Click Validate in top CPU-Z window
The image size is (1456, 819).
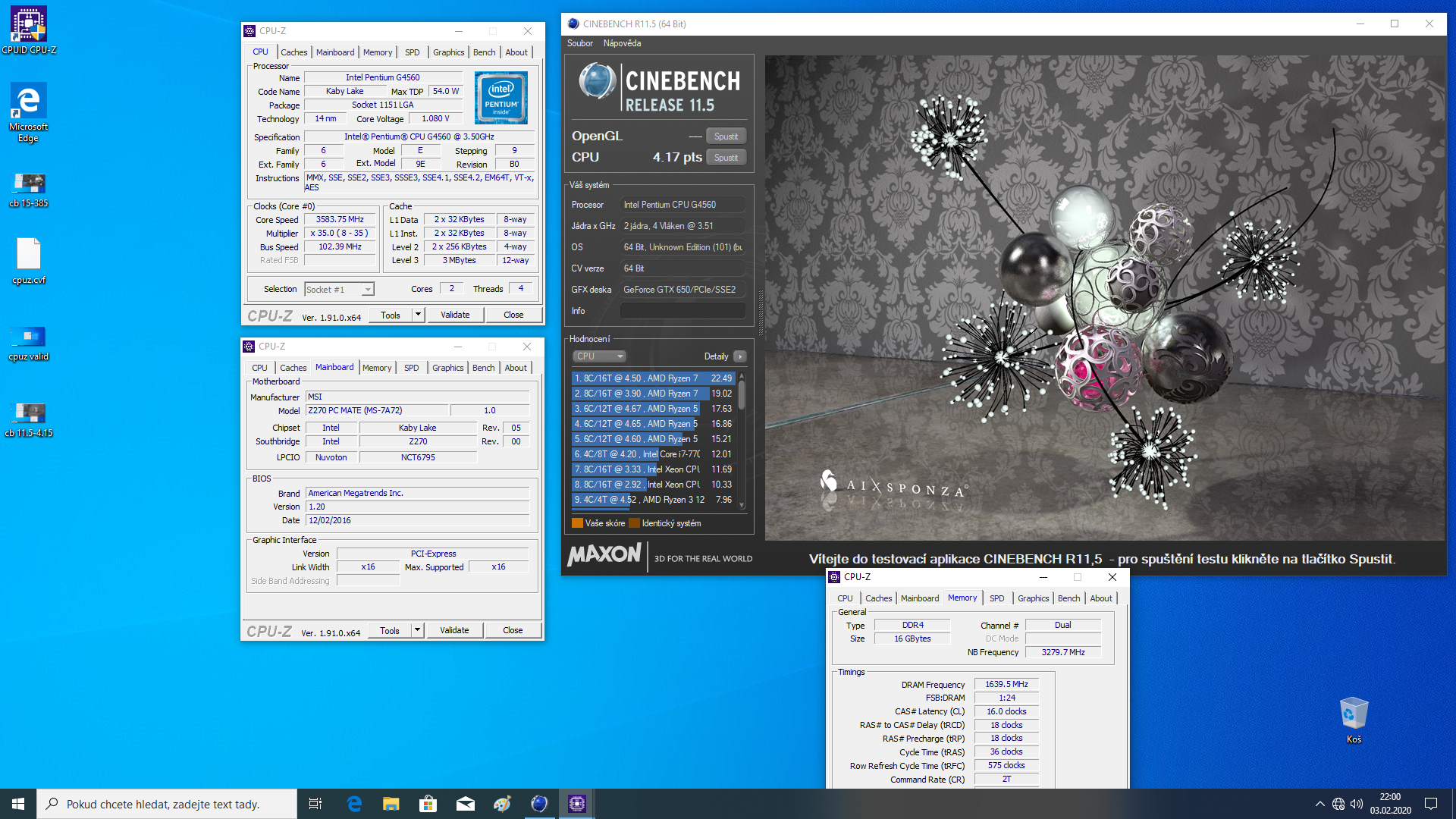pyautogui.click(x=455, y=315)
